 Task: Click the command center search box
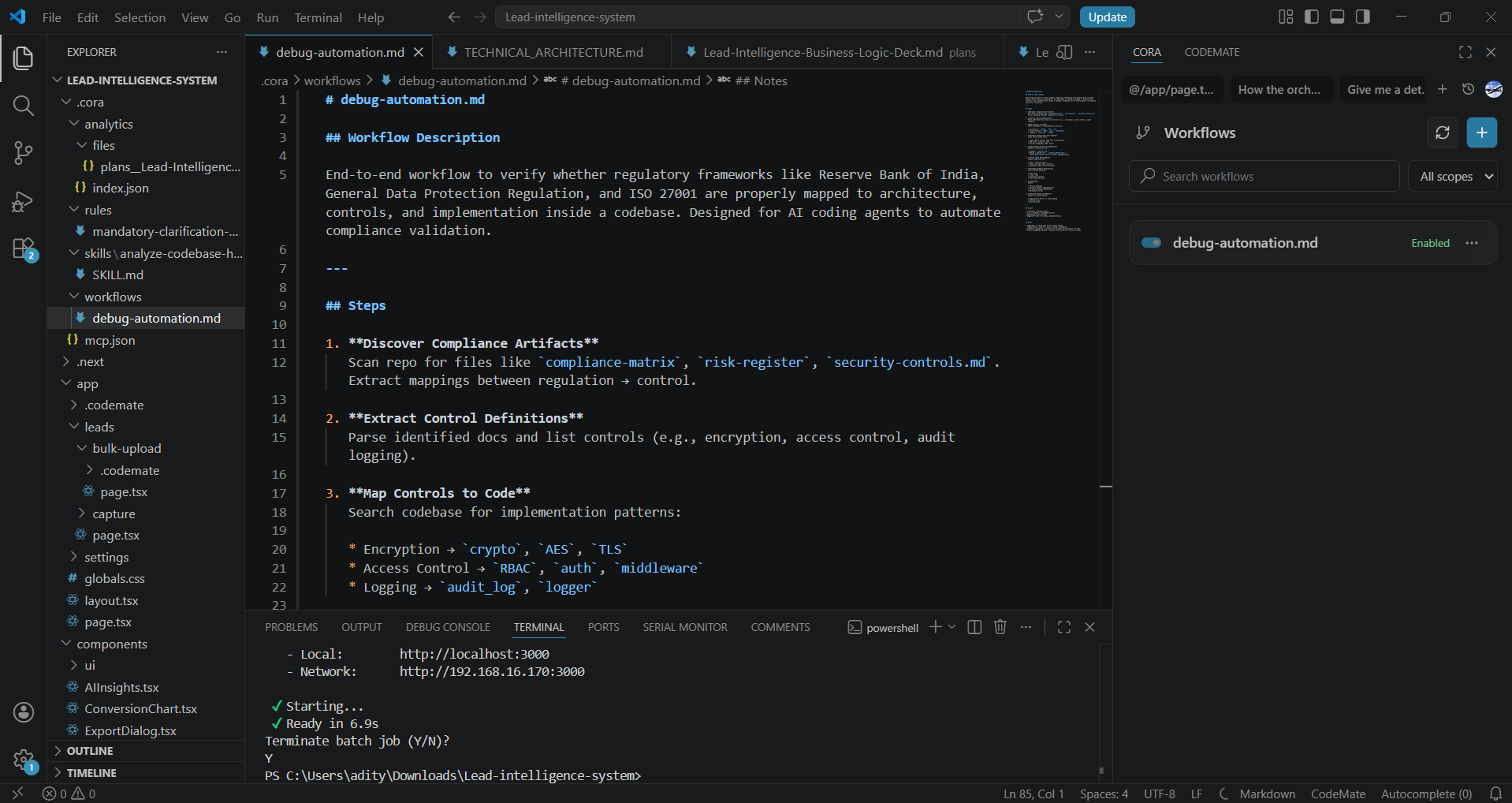click(x=757, y=17)
